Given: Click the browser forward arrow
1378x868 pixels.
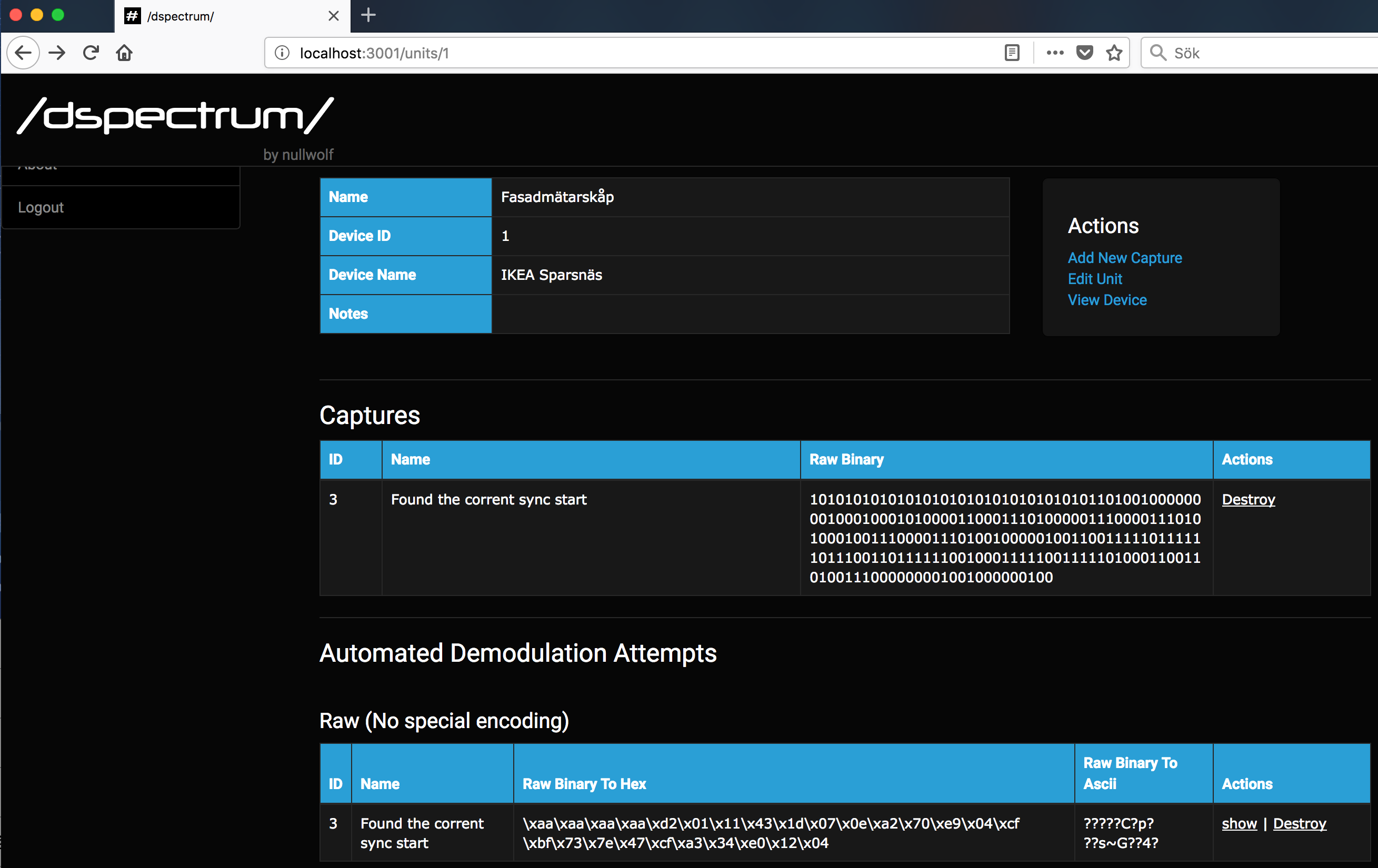Looking at the screenshot, I should [x=57, y=53].
